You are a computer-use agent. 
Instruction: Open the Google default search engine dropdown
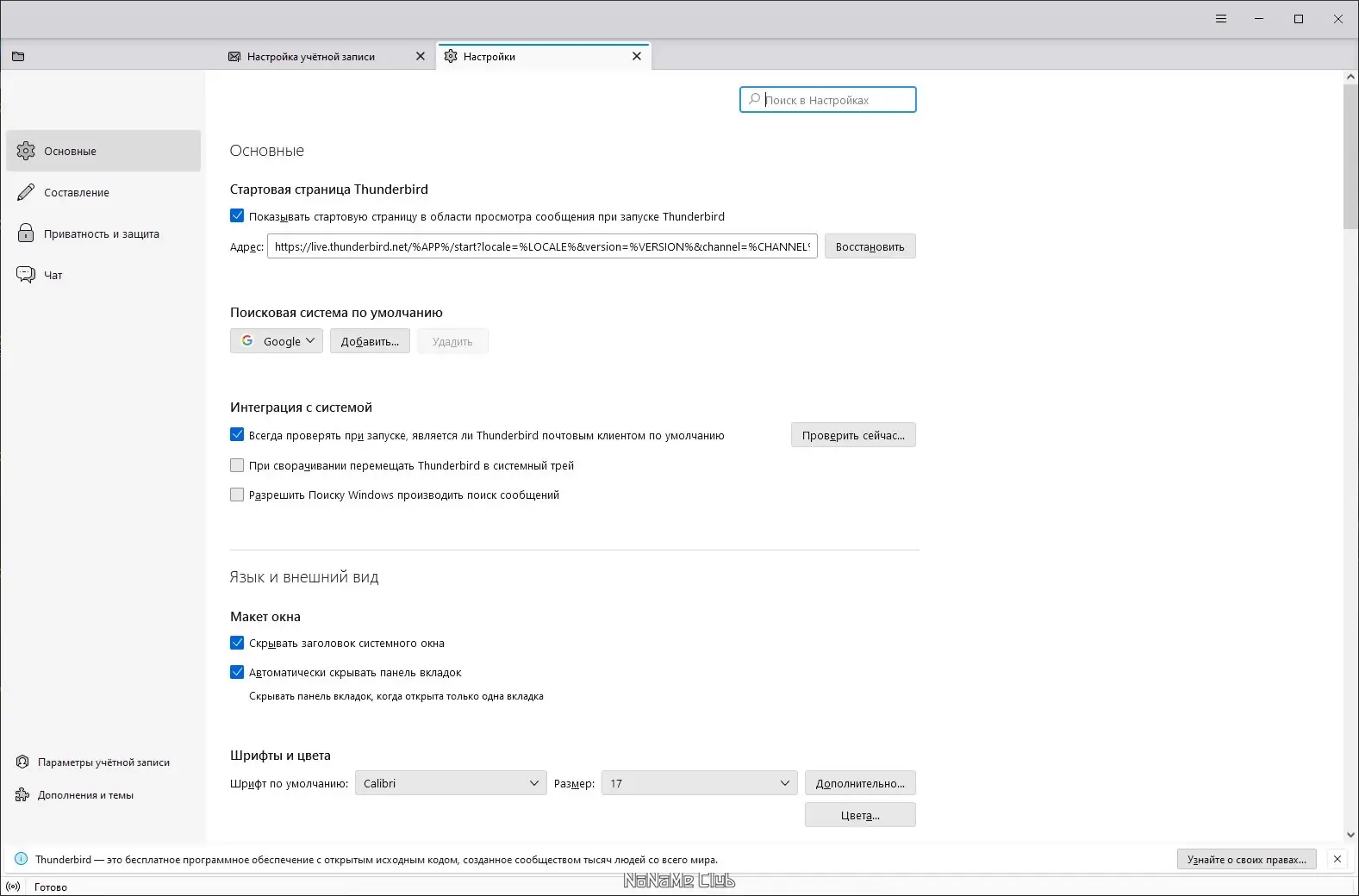click(277, 341)
